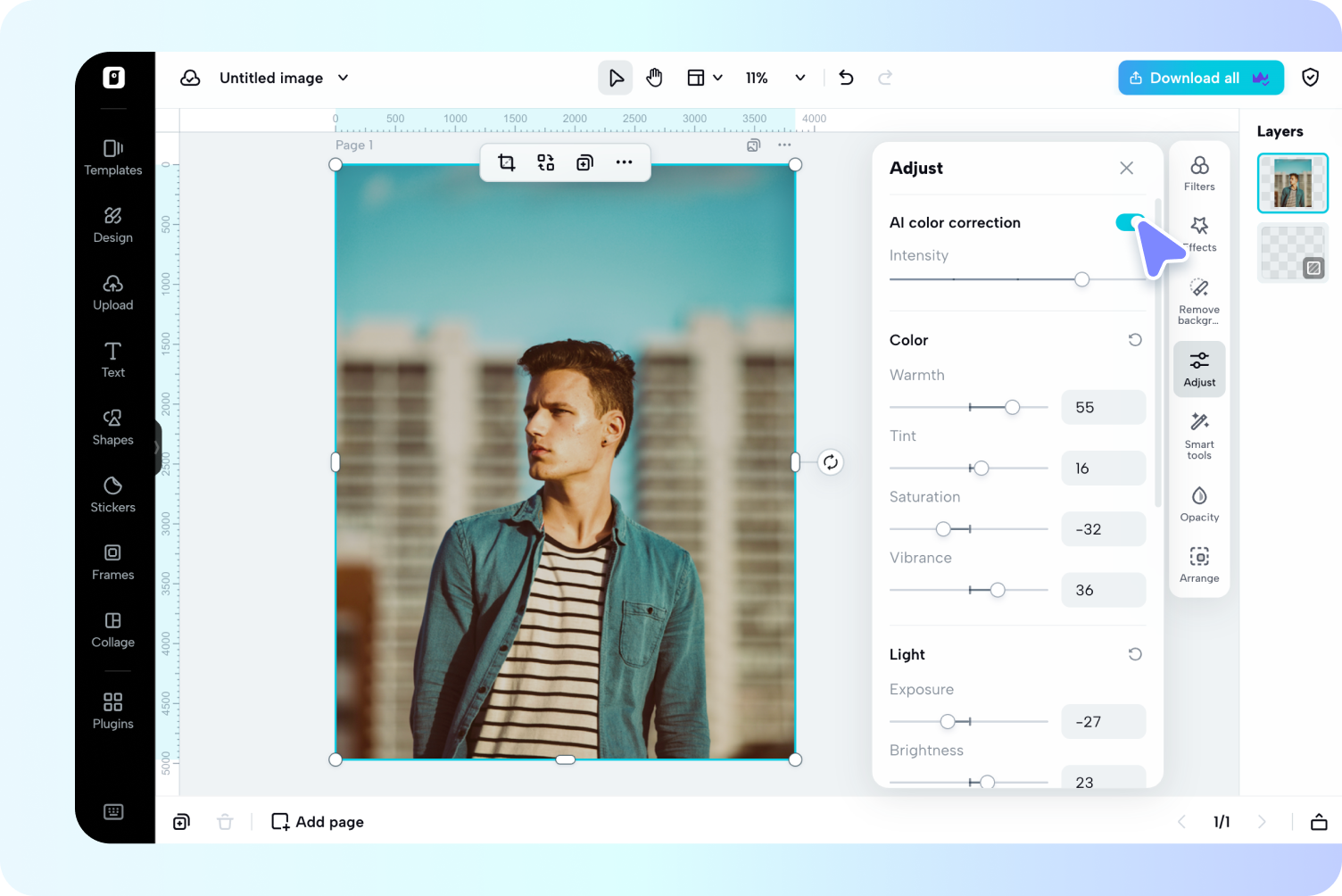This screenshot has width=1342, height=896.
Task: Click the Add page button
Action: point(317,821)
